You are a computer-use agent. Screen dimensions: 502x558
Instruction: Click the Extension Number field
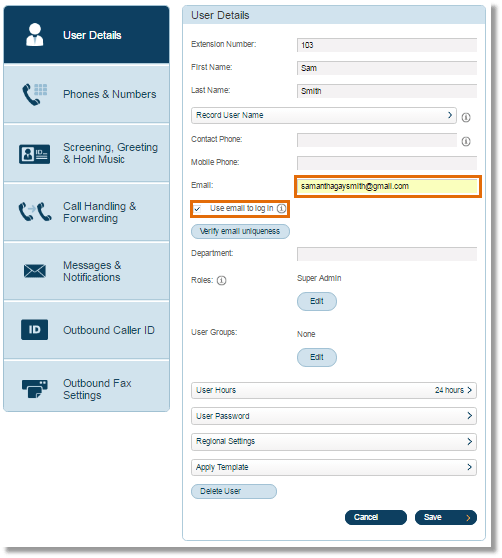click(x=387, y=45)
